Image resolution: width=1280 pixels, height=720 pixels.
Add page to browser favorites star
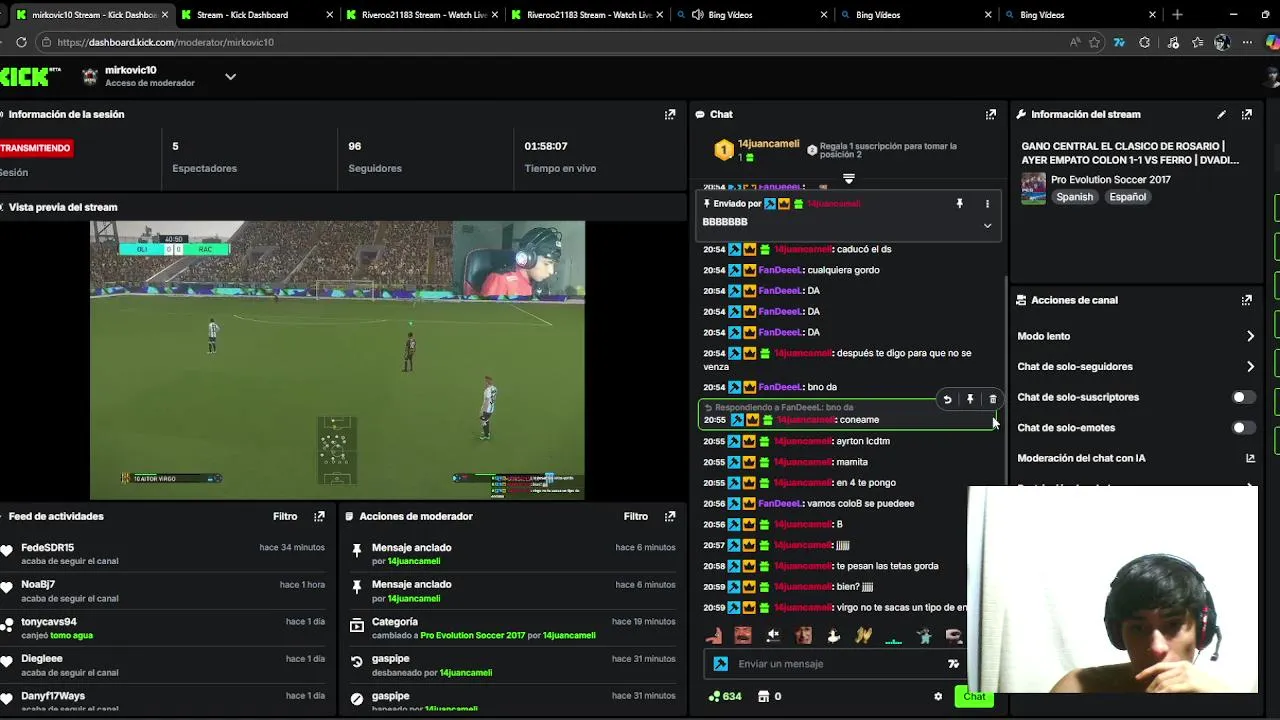1095,42
